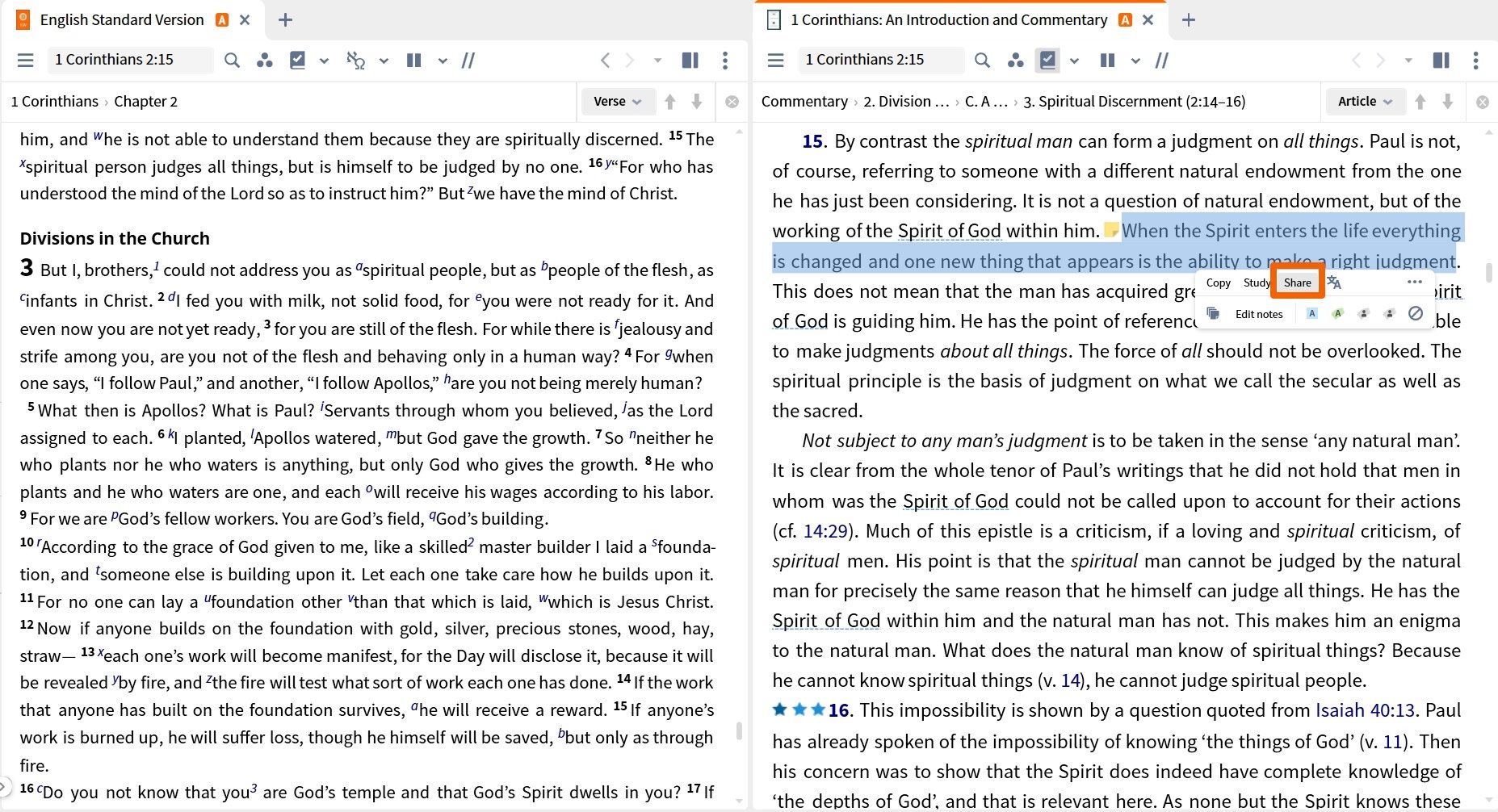Image resolution: width=1498 pixels, height=812 pixels.
Task: Add a new tab beside Commentary tab
Action: [x=1189, y=19]
